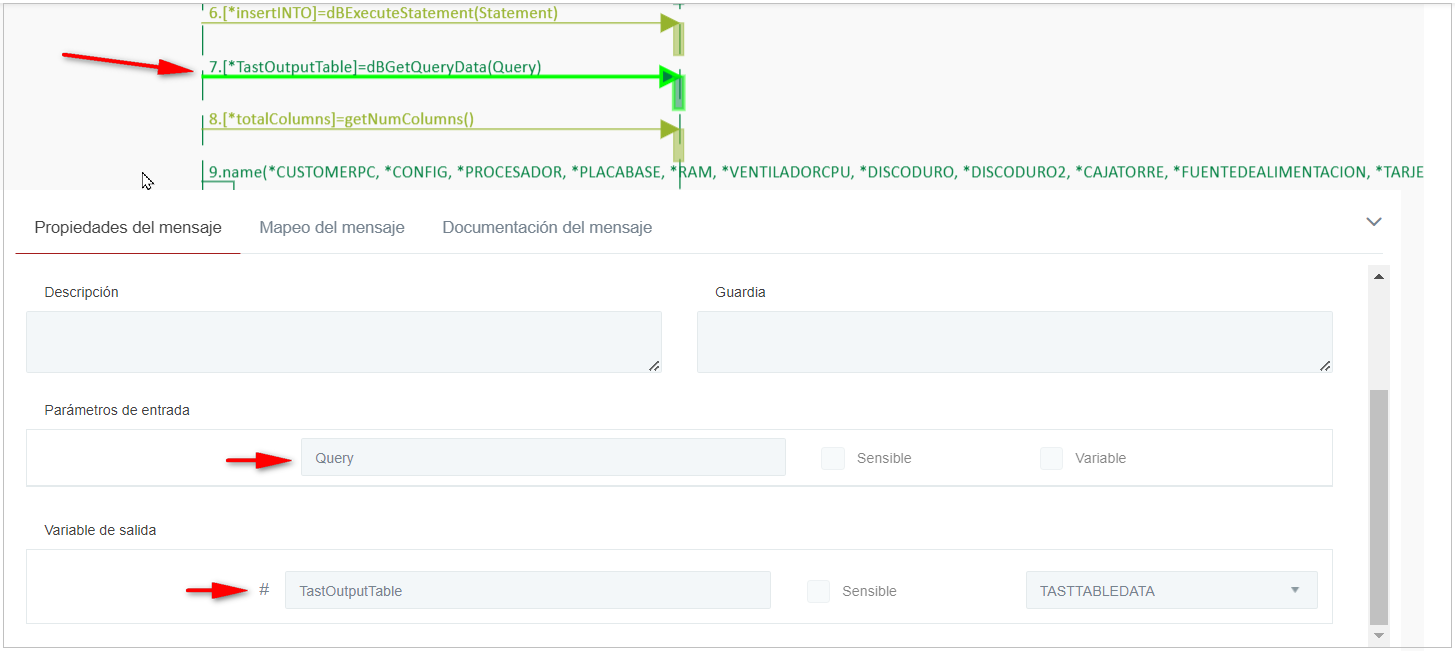Select the dBGetQueryData message label
This screenshot has width=1455, height=651.
375,67
